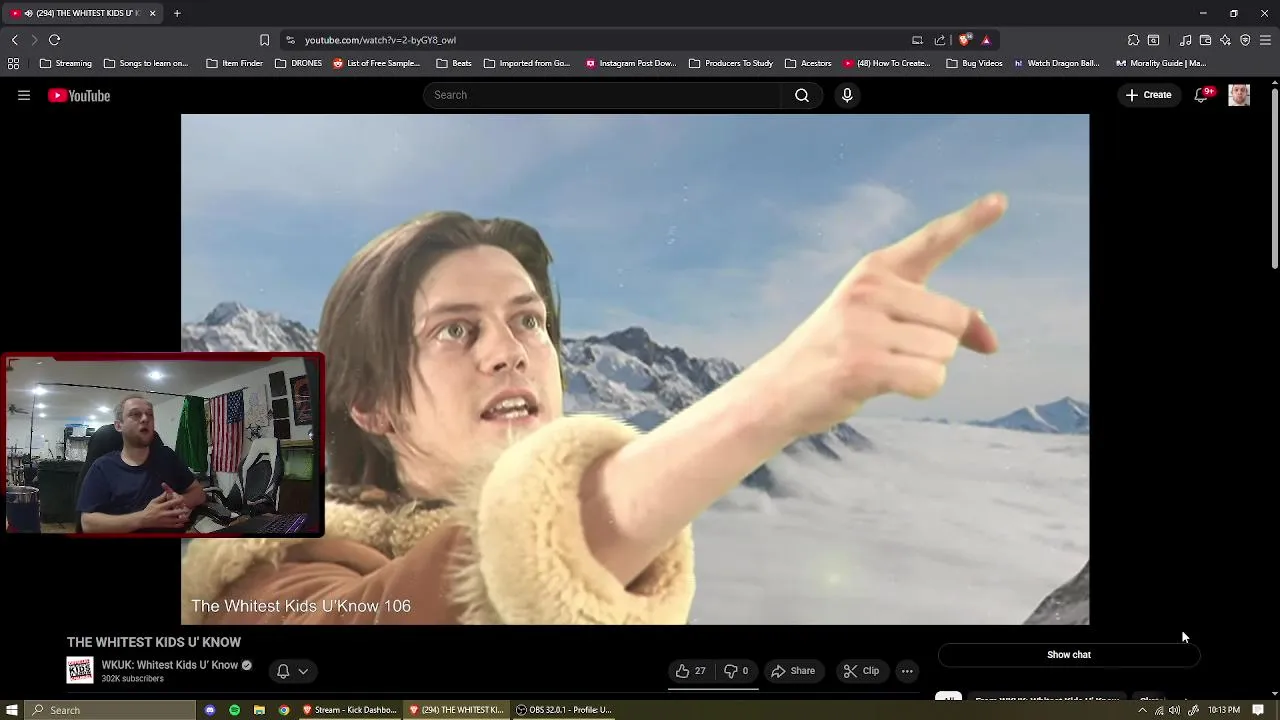Open File Explorer from the taskbar
Viewport: 1280px width, 720px height.
coord(259,710)
